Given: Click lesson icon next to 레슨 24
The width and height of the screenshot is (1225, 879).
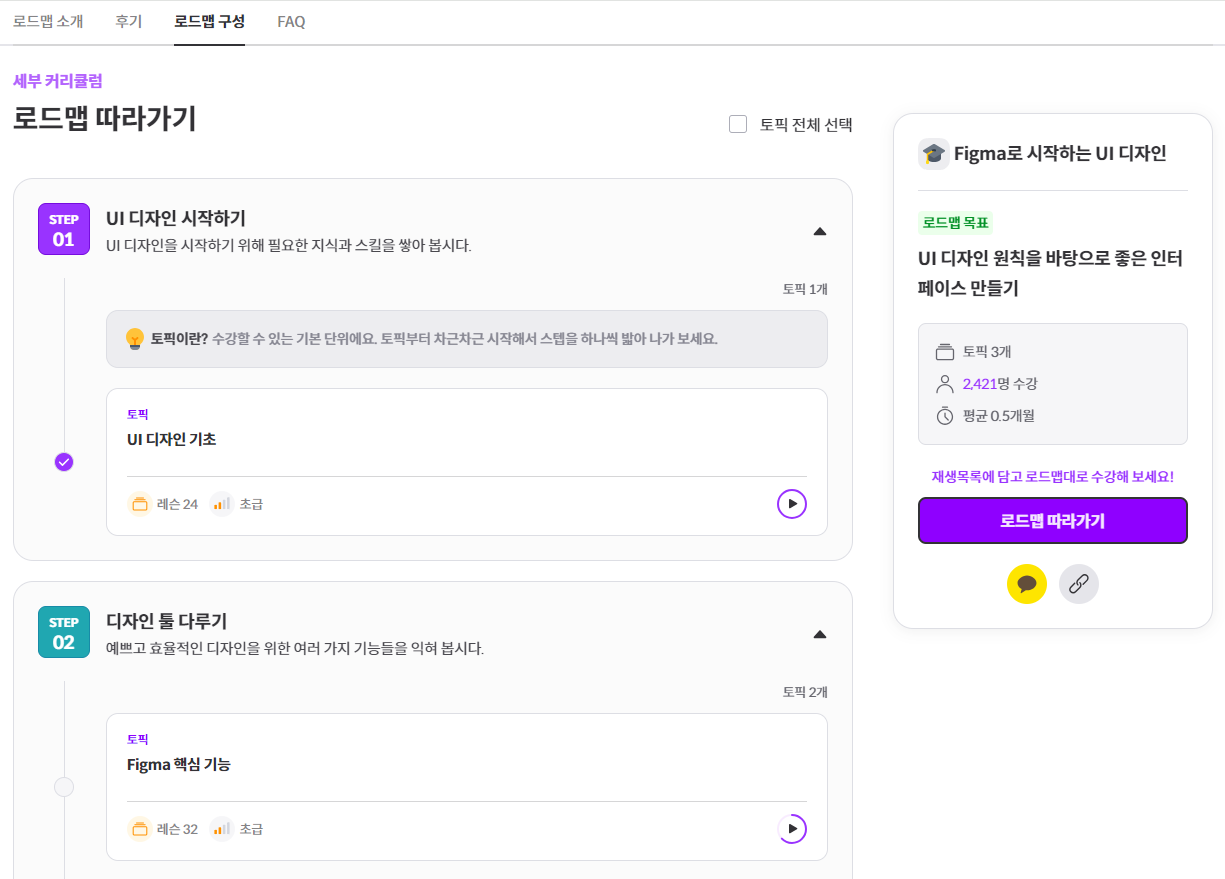Looking at the screenshot, I should click(x=140, y=504).
